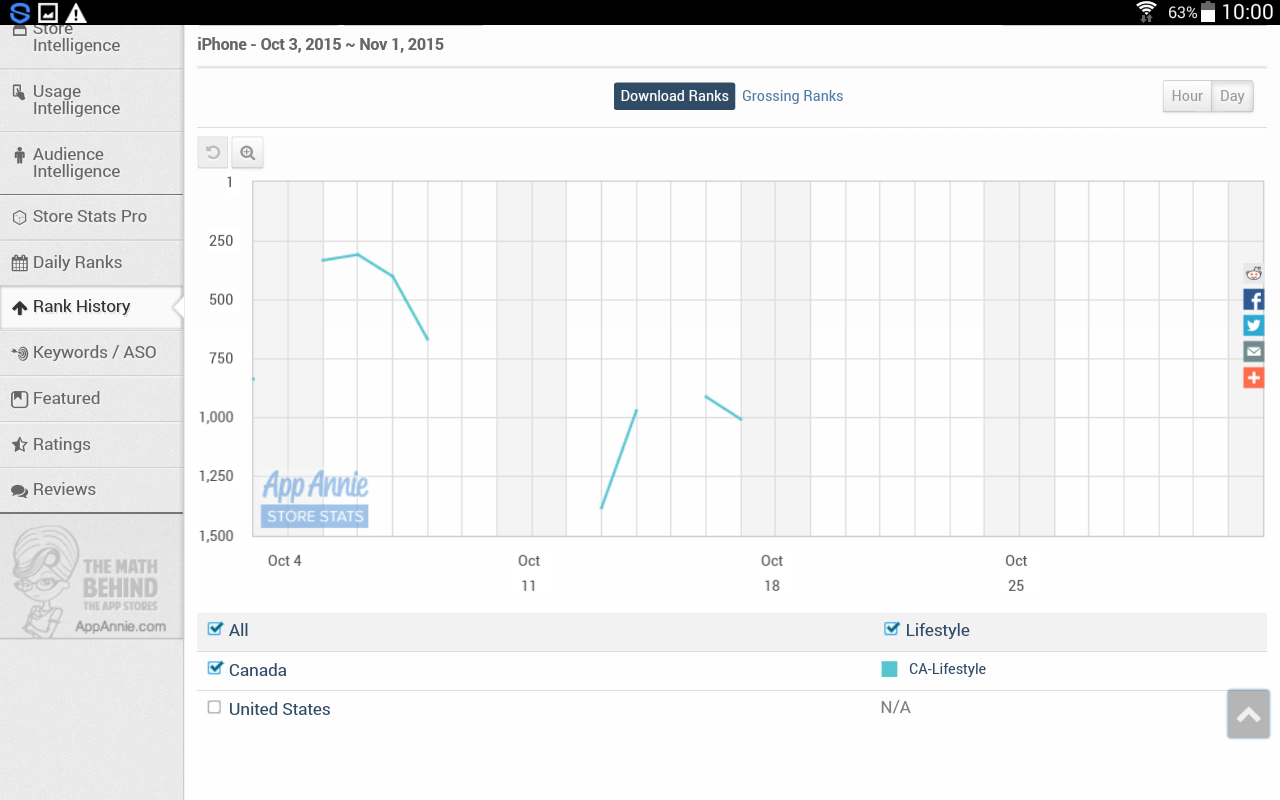Open Keywords / ASO page

pos(91,353)
